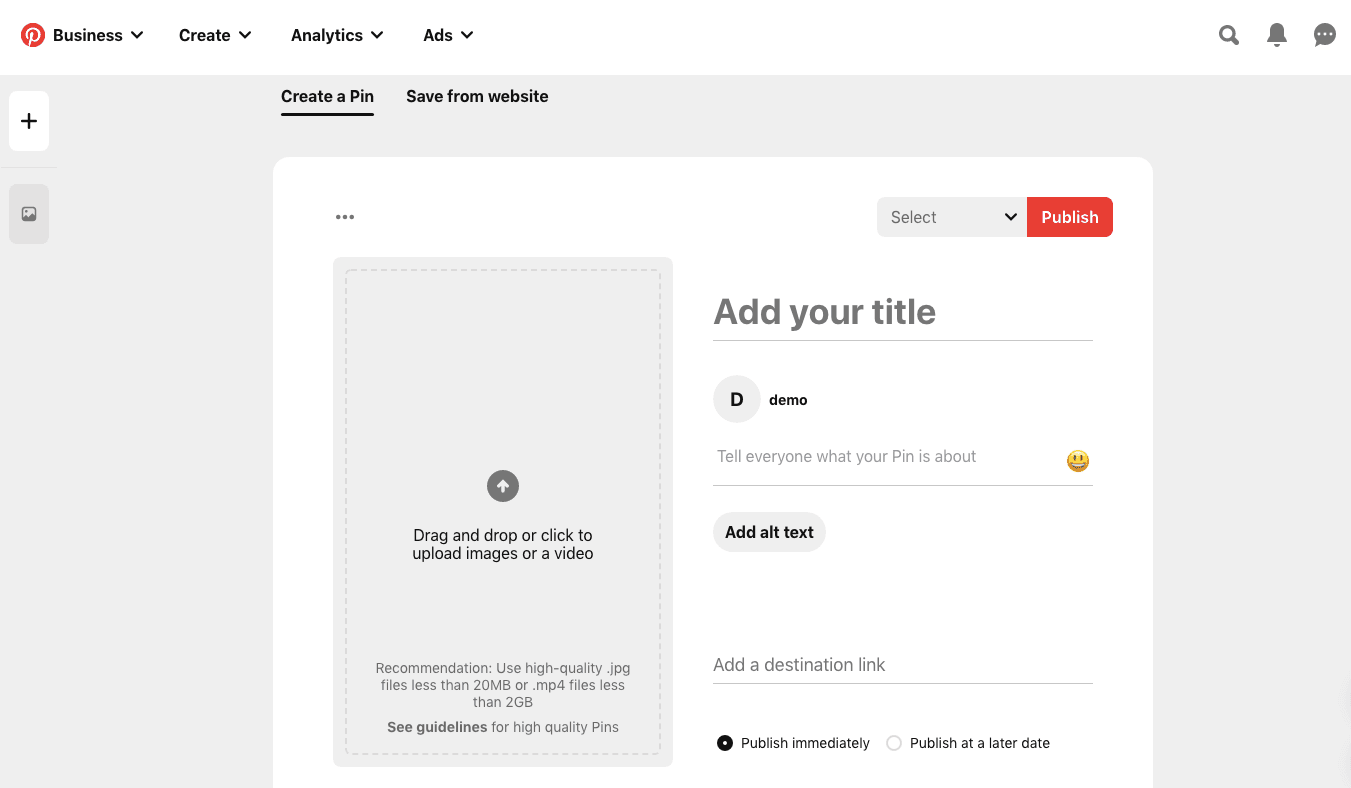Open the Ads dropdown menu
Viewport: 1351px width, 788px height.
coord(447,34)
